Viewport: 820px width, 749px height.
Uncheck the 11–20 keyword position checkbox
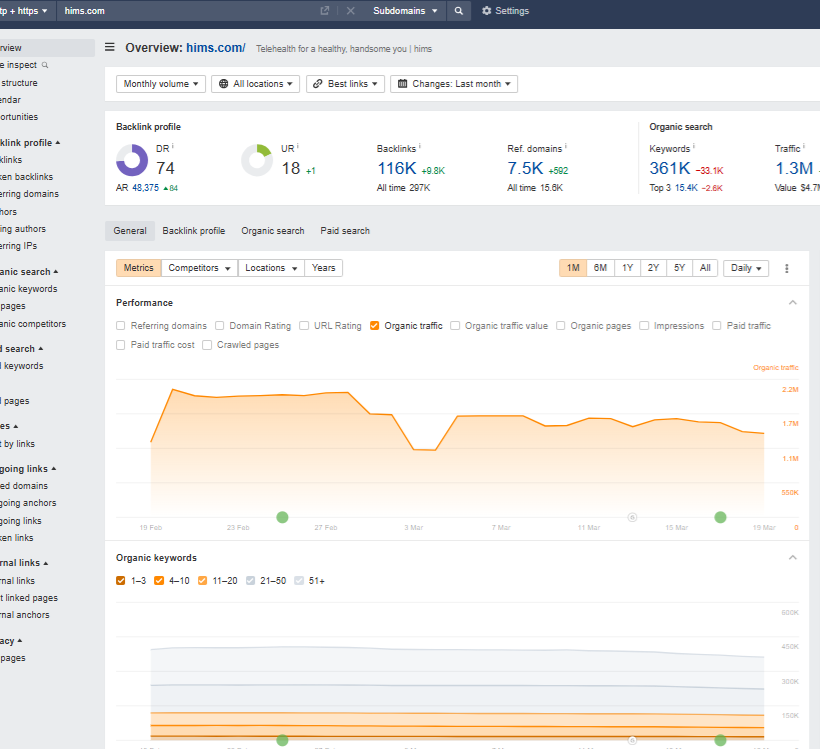(202, 581)
